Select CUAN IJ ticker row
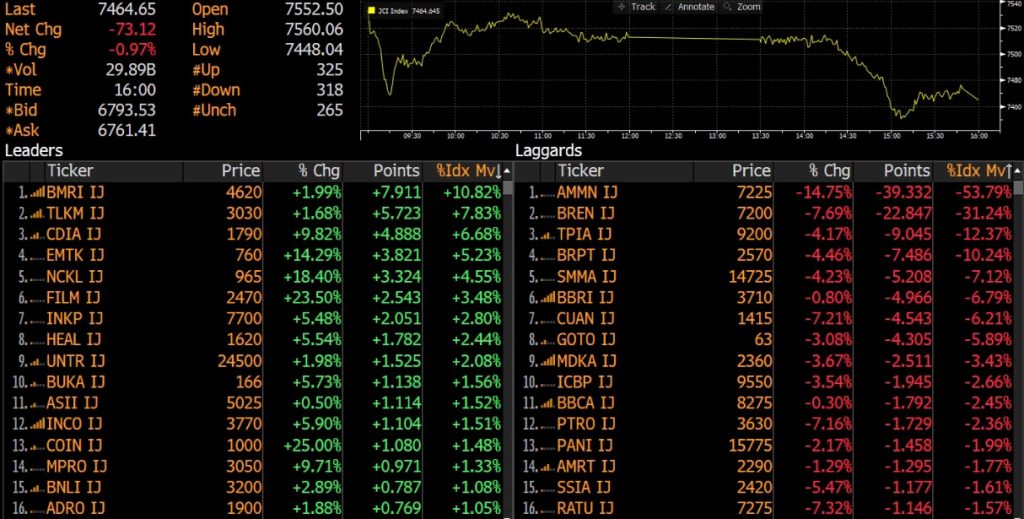The image size is (1024, 519). (x=586, y=319)
